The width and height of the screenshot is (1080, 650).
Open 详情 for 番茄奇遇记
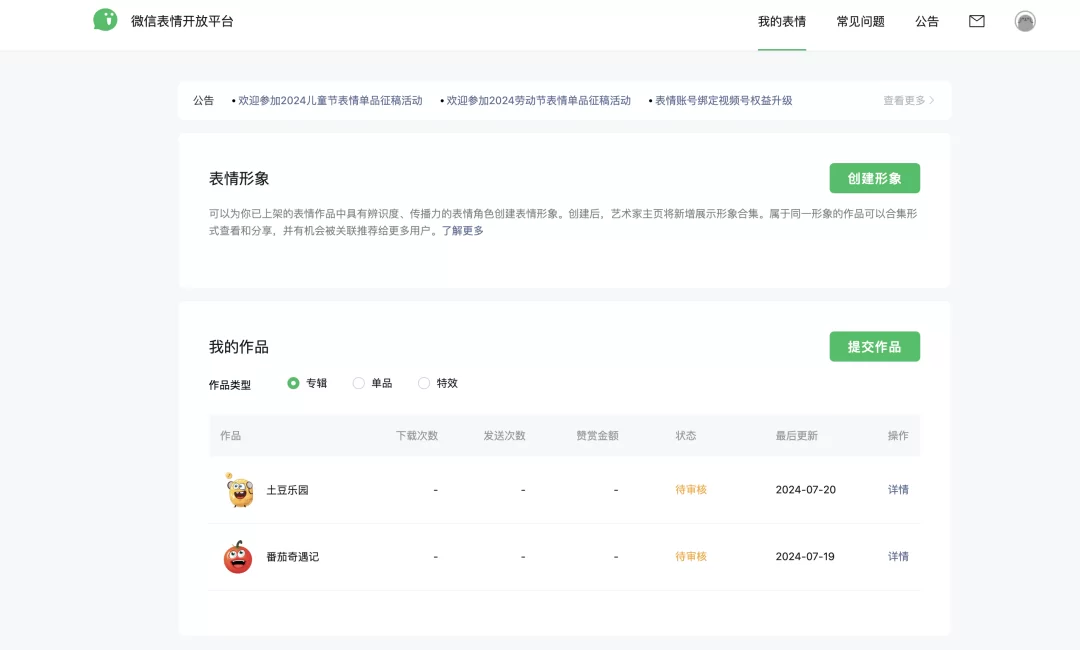click(x=898, y=557)
